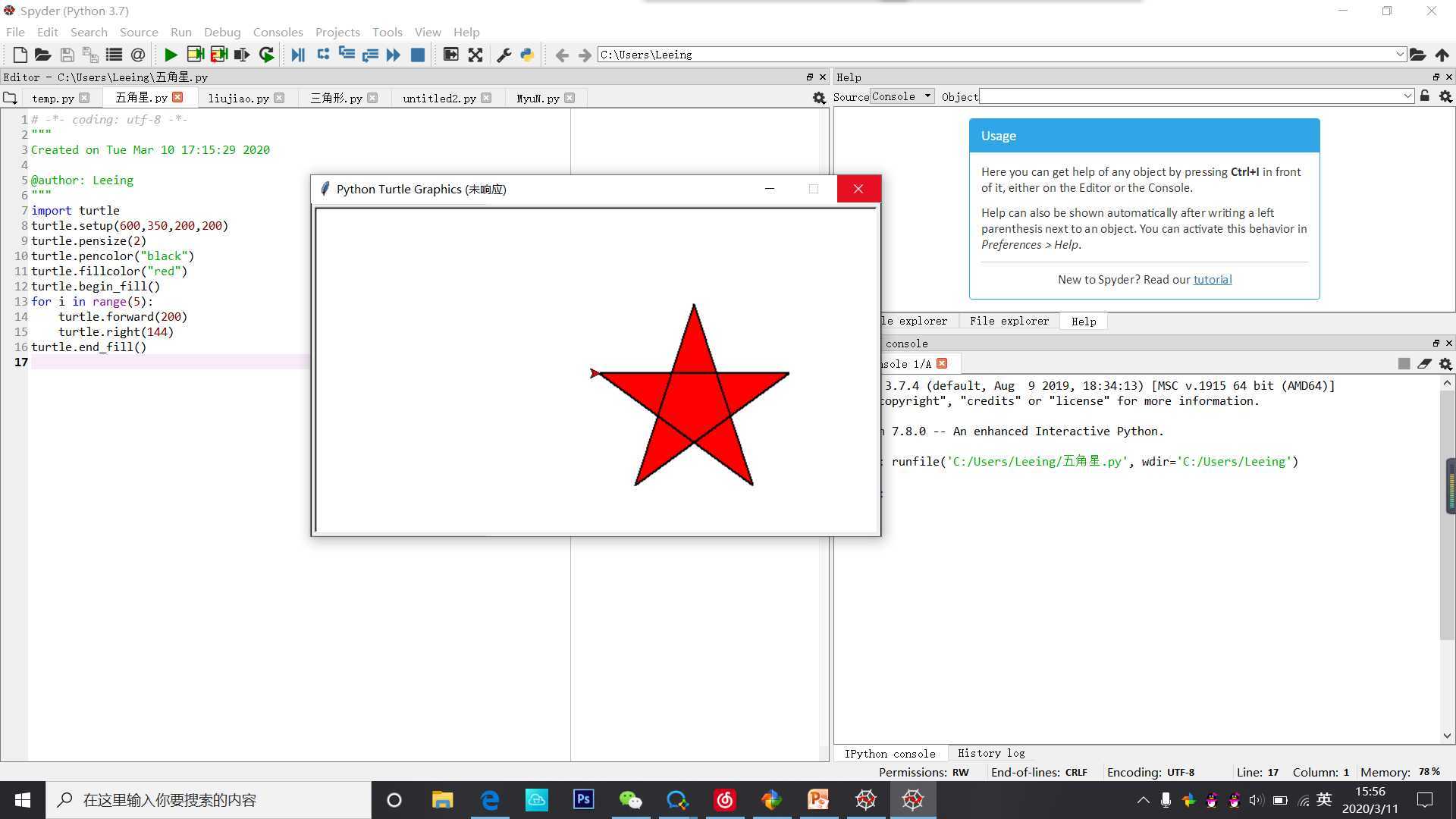Screen dimensions: 1456x819
Task: Go forward with the right arrow
Action: [x=585, y=55]
